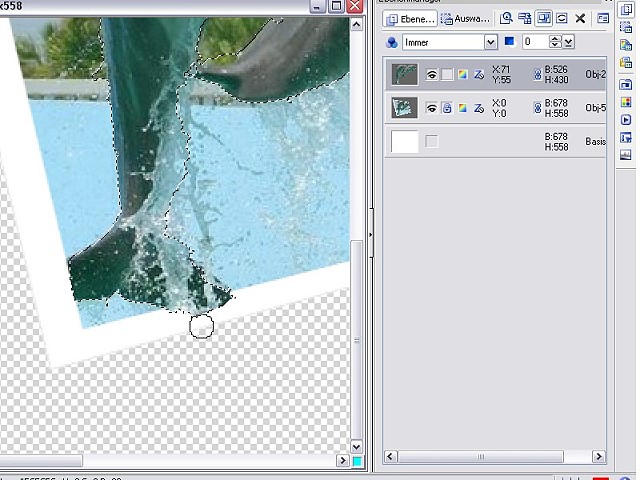Click the Z text icon on Obj-2
This screenshot has height=480, width=640.
coord(478,75)
